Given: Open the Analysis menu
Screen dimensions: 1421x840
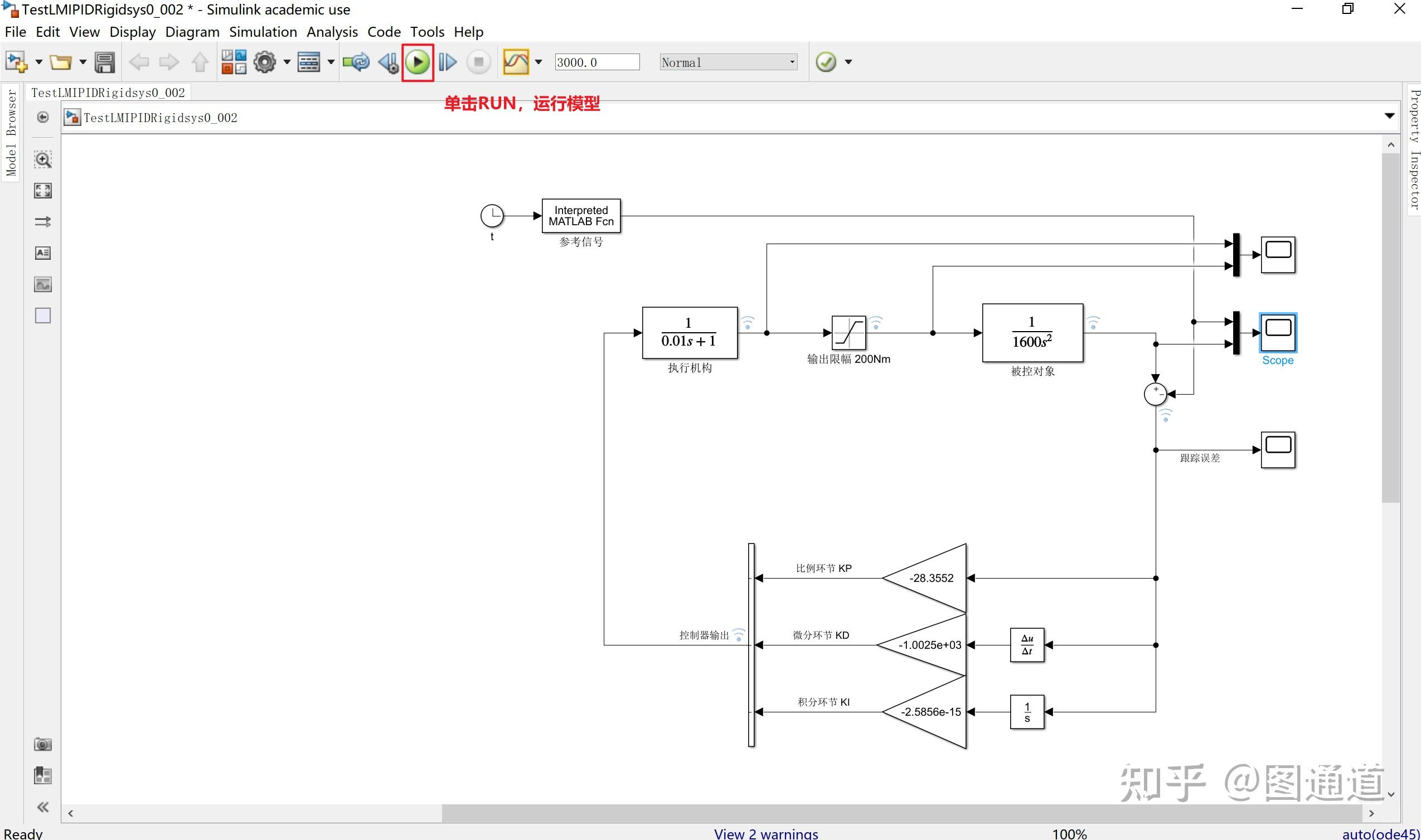Looking at the screenshot, I should pos(332,32).
